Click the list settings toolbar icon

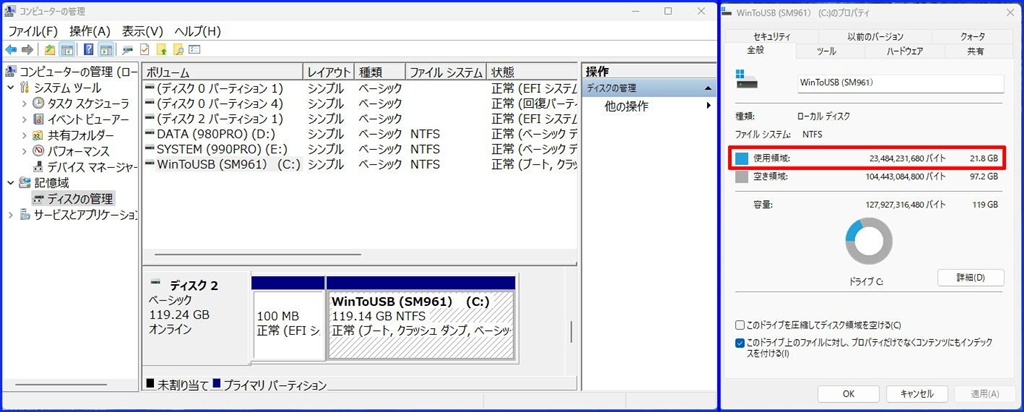194,50
